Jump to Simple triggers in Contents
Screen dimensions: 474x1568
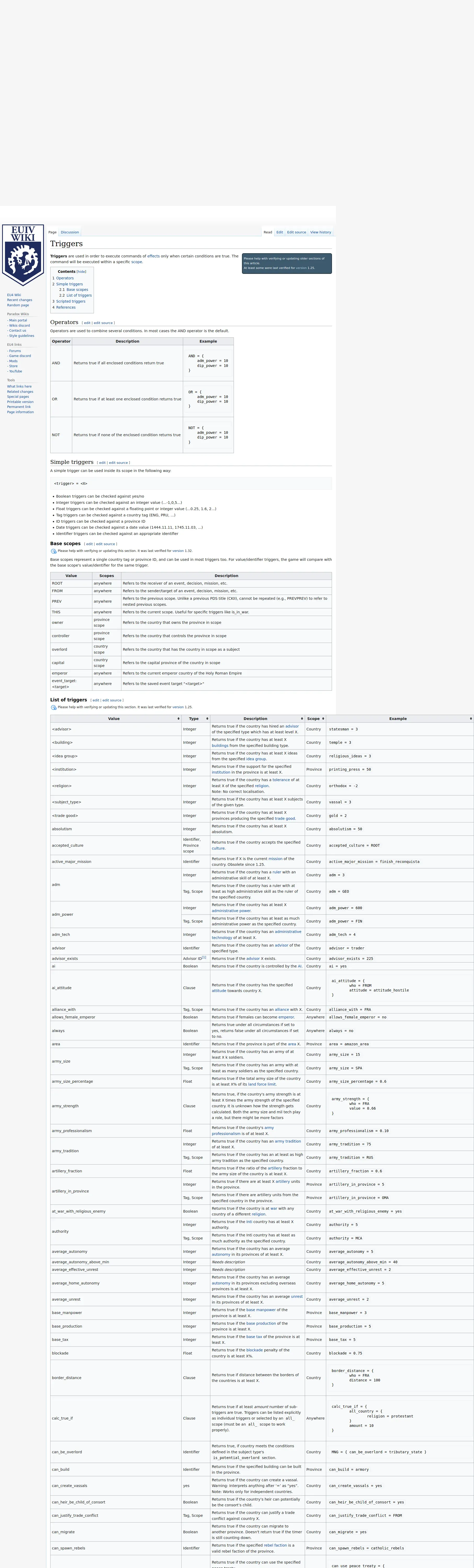pyautogui.click(x=68, y=284)
